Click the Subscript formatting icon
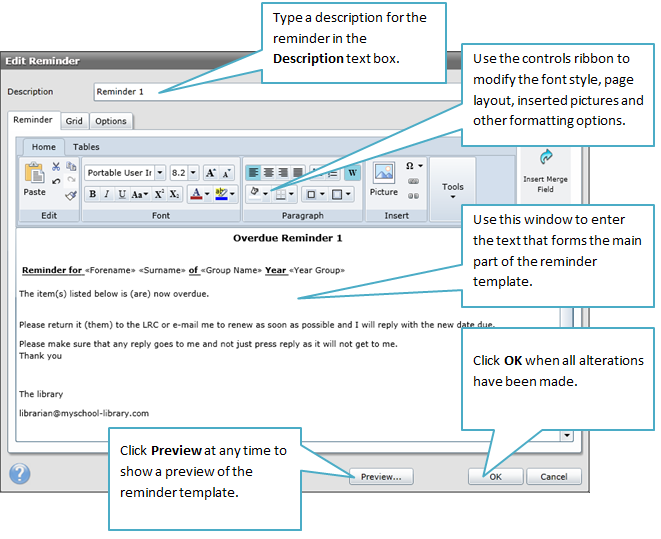This screenshot has width=661, height=539. click(174, 194)
